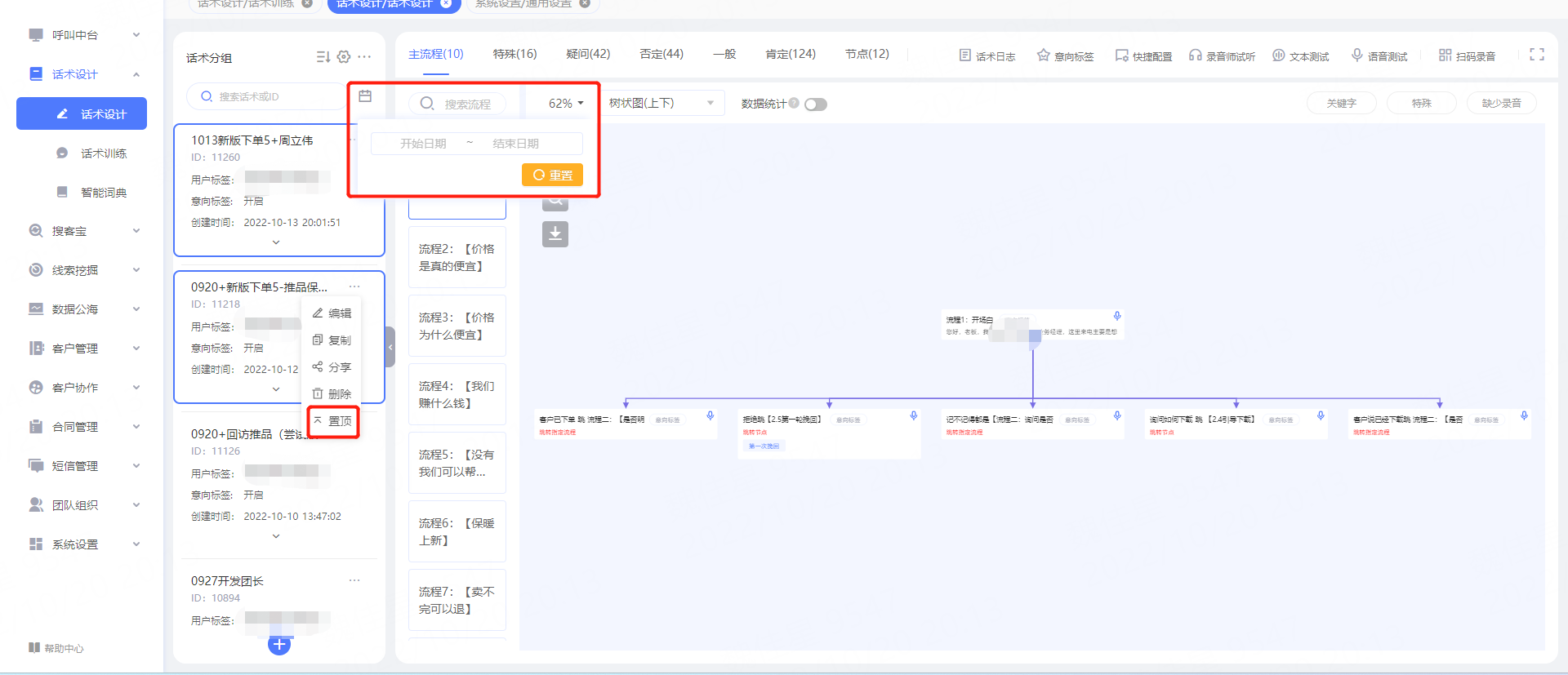1568x675 pixels.
Task: Click the download icon beside the flow canvas
Action: 555,234
